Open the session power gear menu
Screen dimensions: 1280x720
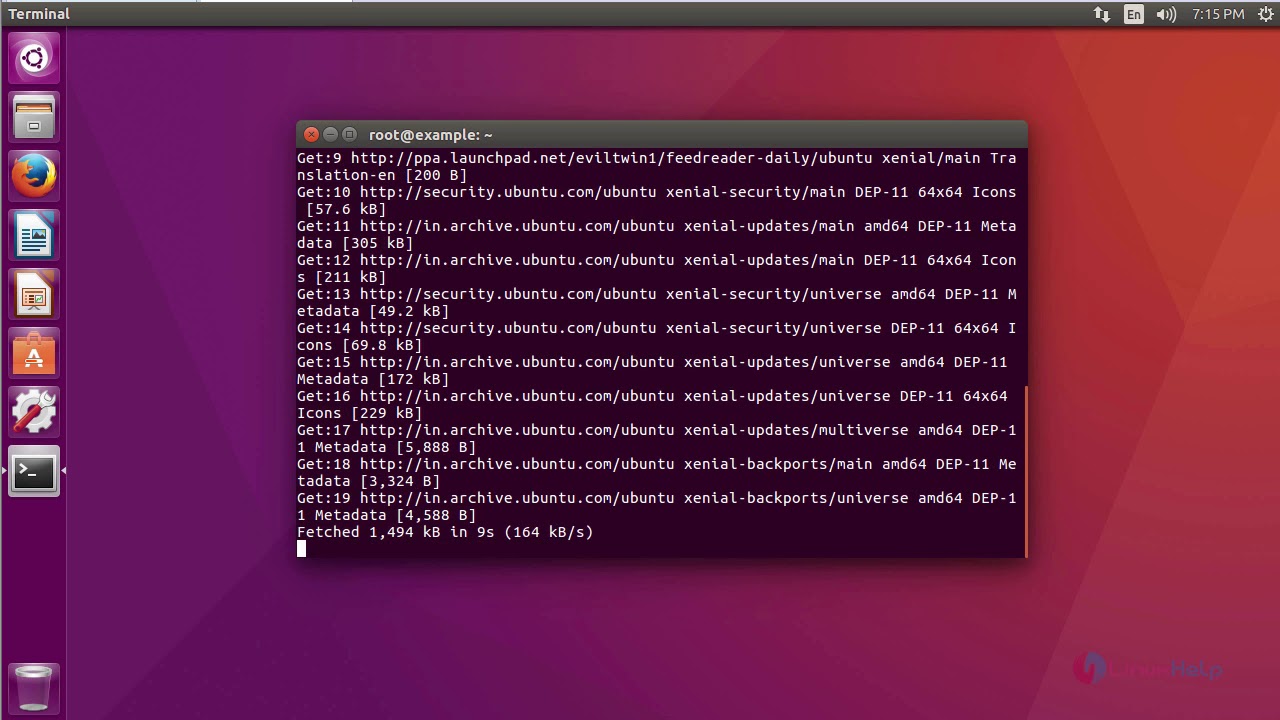pos(1265,14)
